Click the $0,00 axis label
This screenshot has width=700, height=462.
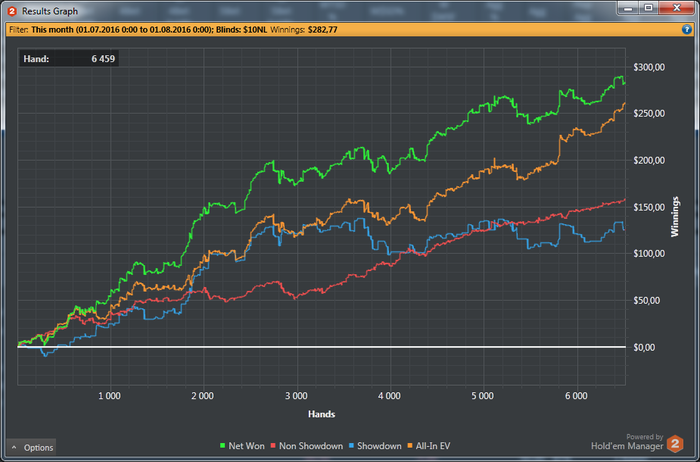click(644, 347)
